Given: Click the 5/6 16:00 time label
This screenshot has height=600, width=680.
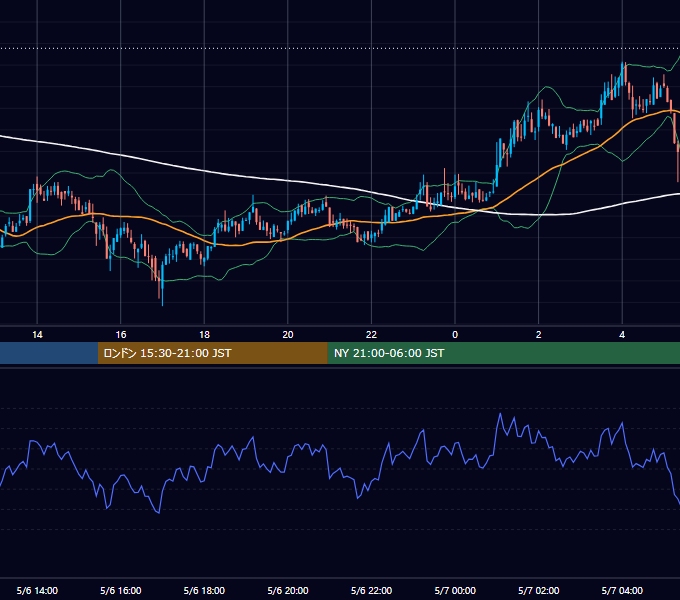Looking at the screenshot, I should (x=121, y=590).
